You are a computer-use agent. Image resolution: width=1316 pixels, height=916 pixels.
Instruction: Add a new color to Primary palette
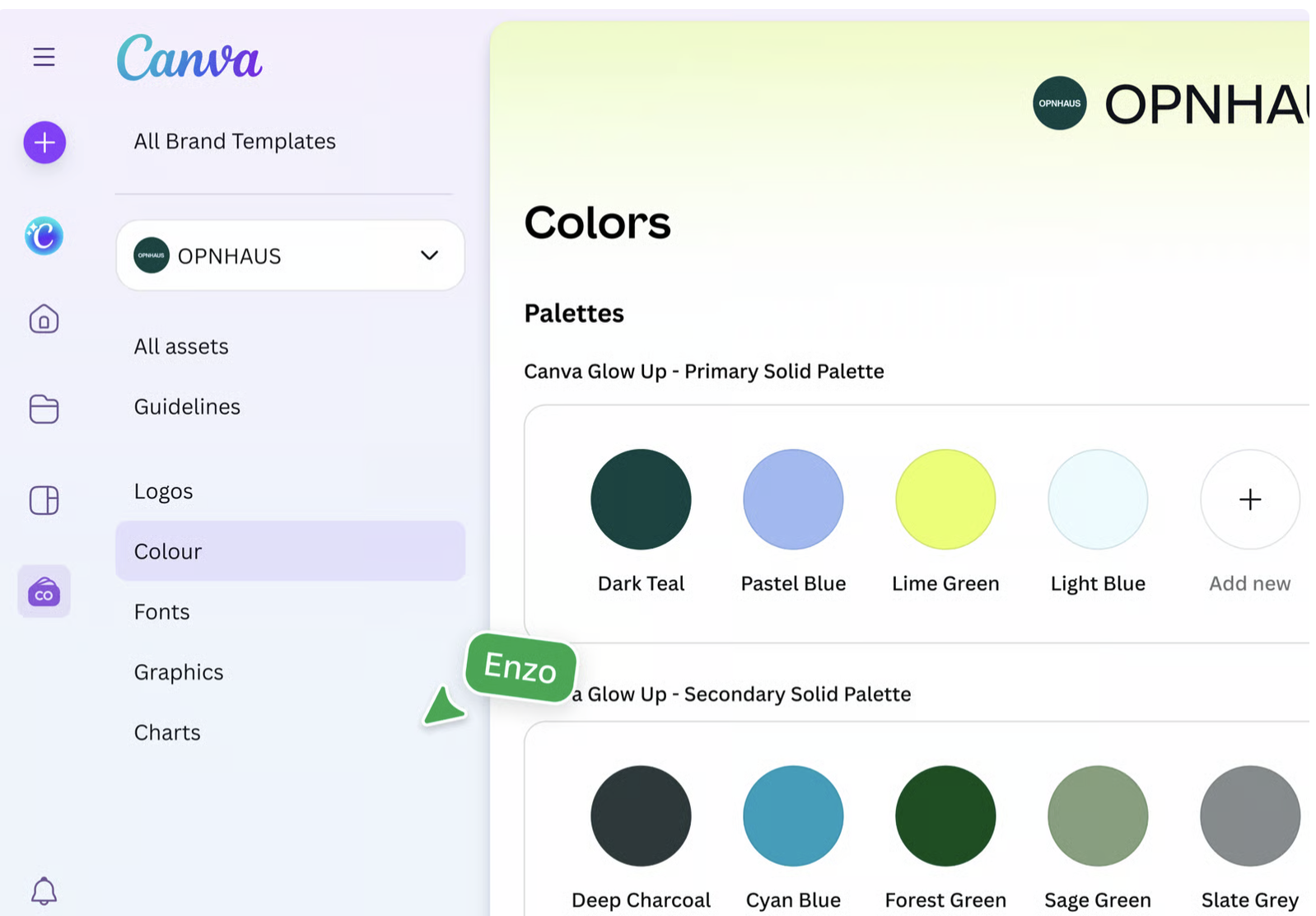pos(1250,499)
